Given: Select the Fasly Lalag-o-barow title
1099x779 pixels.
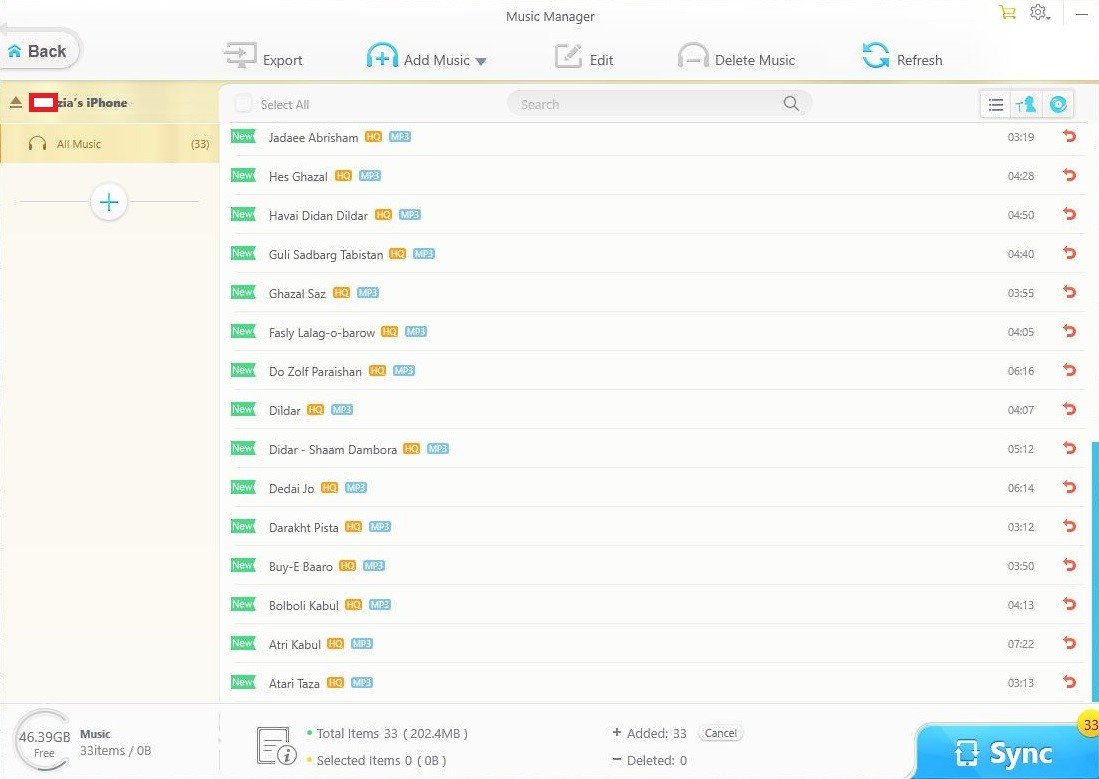Looking at the screenshot, I should tap(322, 332).
